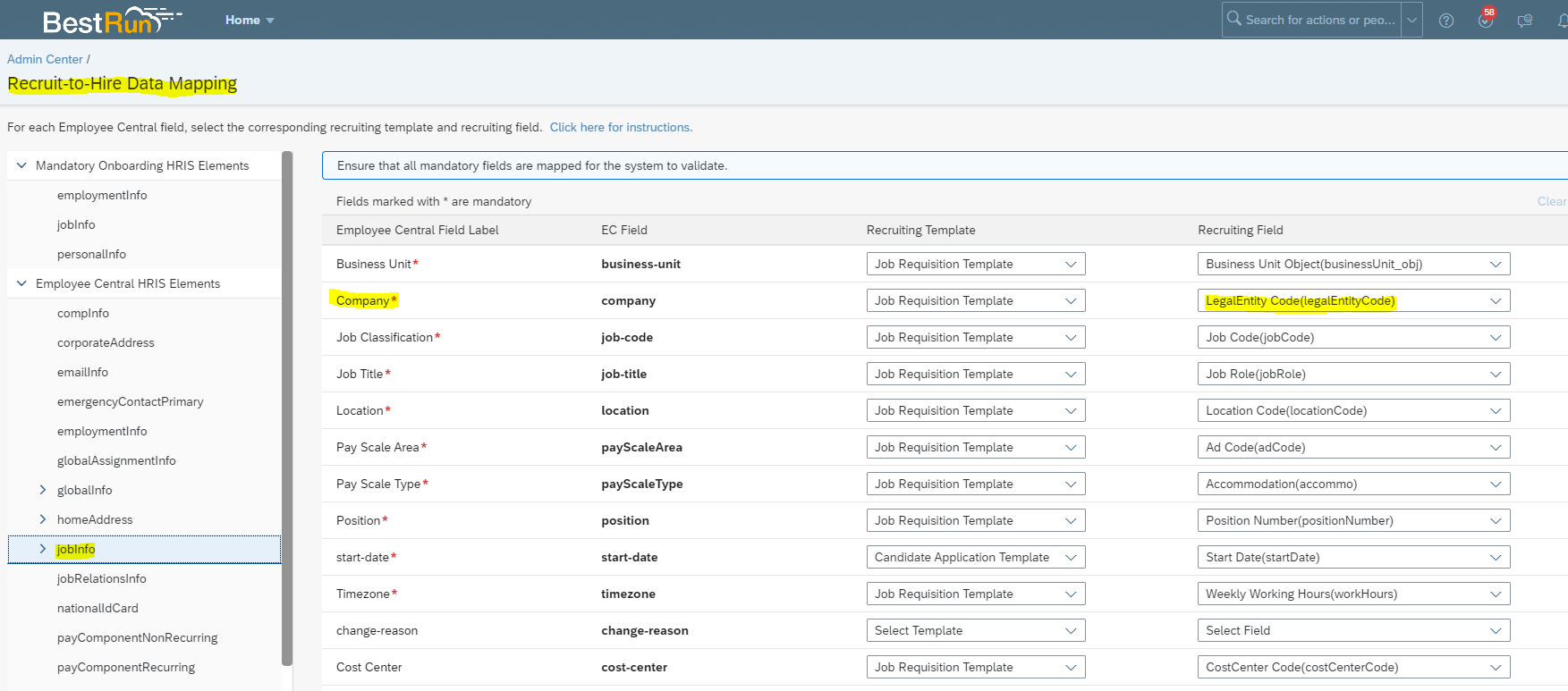
Task: Open Start Date(startDate) field dropdown
Action: click(1353, 557)
